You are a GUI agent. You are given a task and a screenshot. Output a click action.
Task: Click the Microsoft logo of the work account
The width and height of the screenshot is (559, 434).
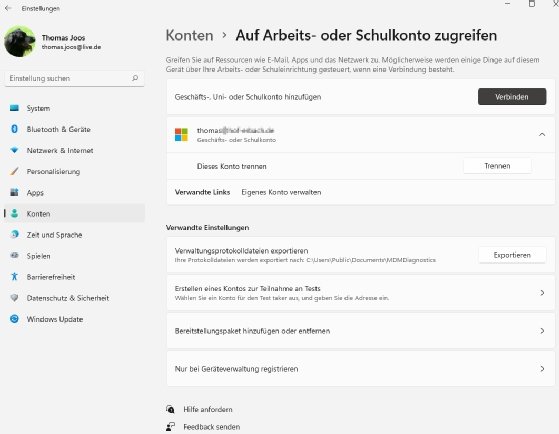coord(181,135)
